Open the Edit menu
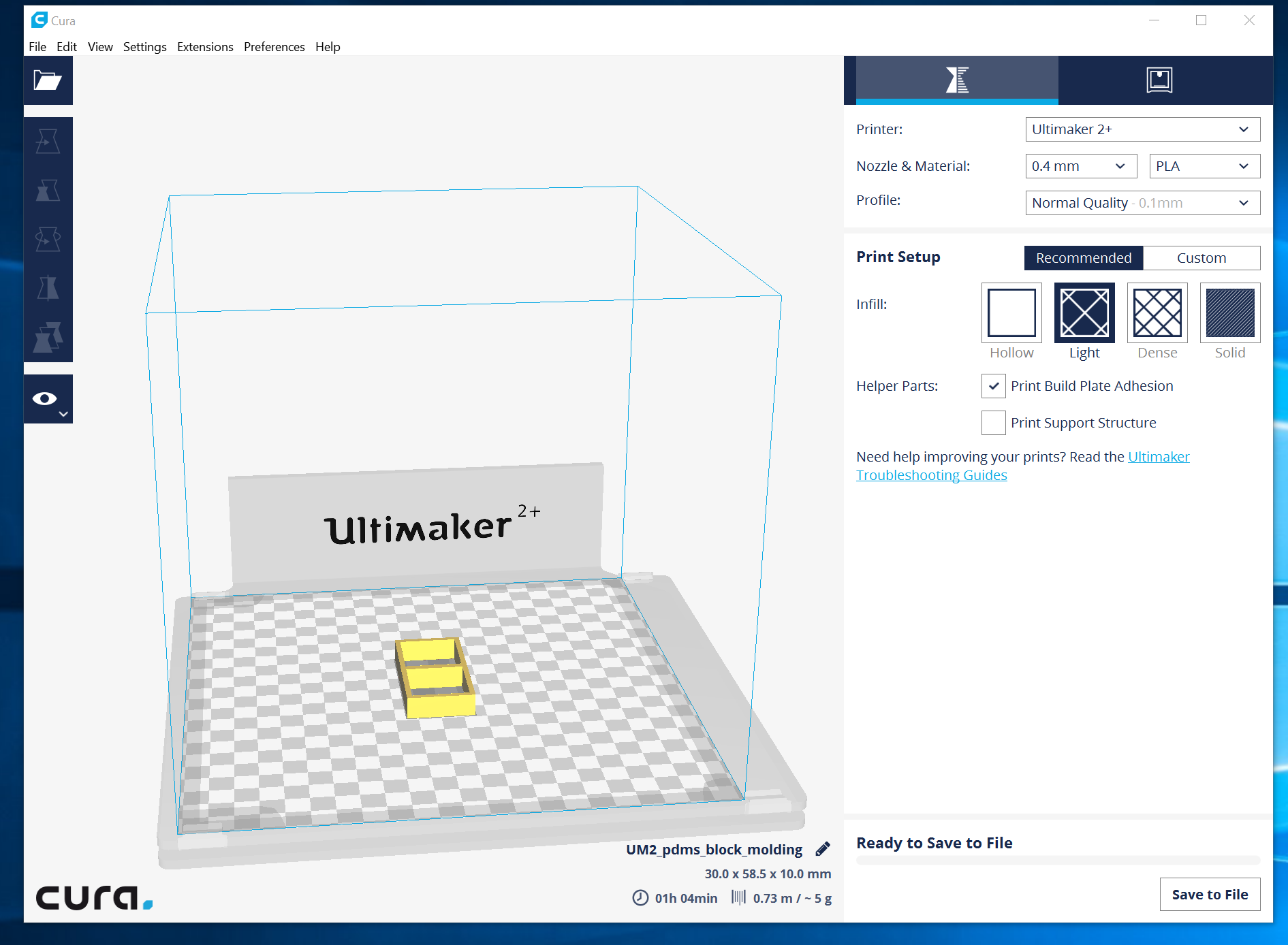This screenshot has height=945, width=1288. pos(67,46)
